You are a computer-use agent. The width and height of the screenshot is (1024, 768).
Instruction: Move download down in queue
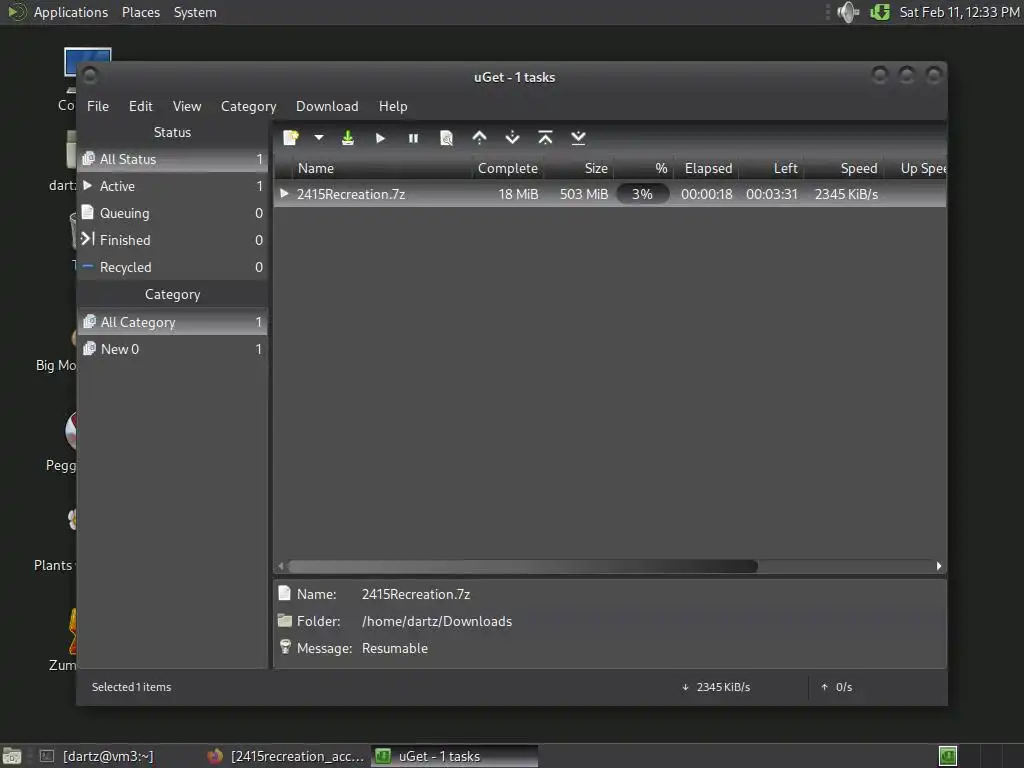click(513, 138)
